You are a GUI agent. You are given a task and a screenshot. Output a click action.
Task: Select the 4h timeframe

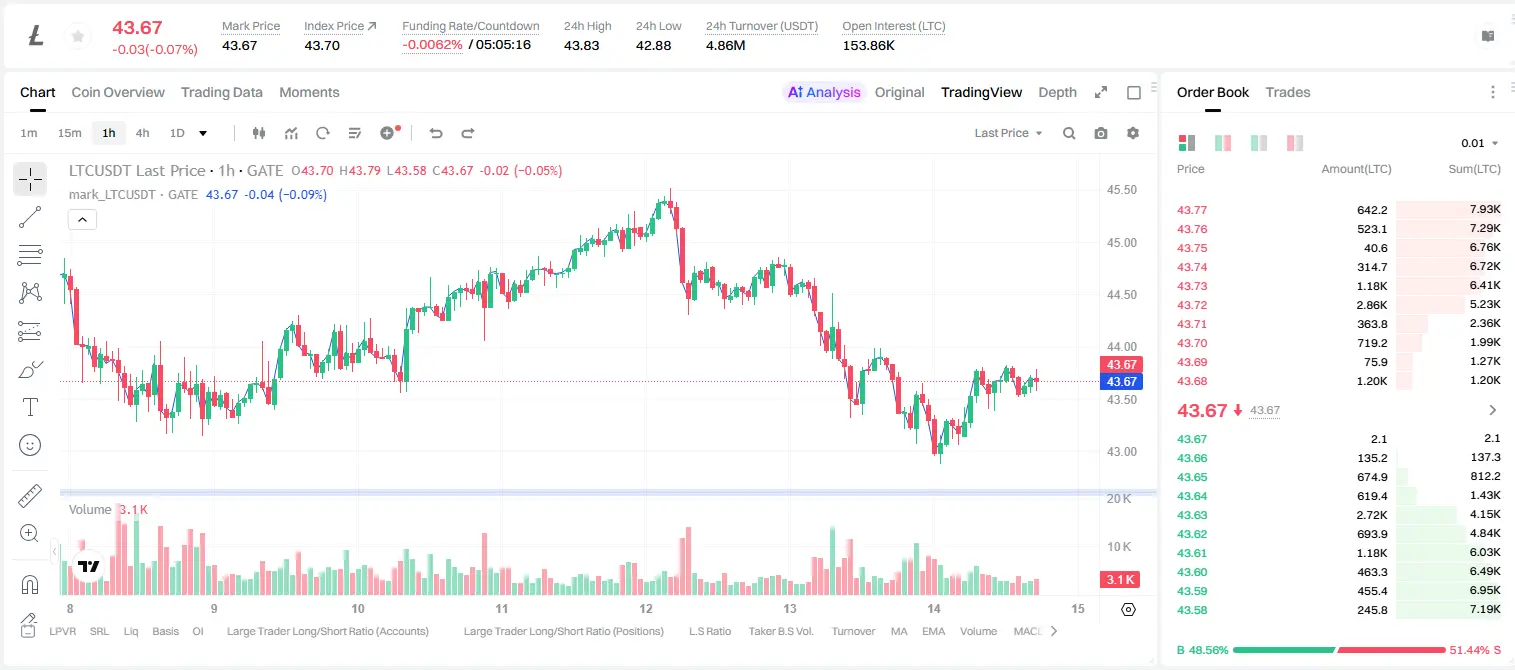[x=142, y=133]
